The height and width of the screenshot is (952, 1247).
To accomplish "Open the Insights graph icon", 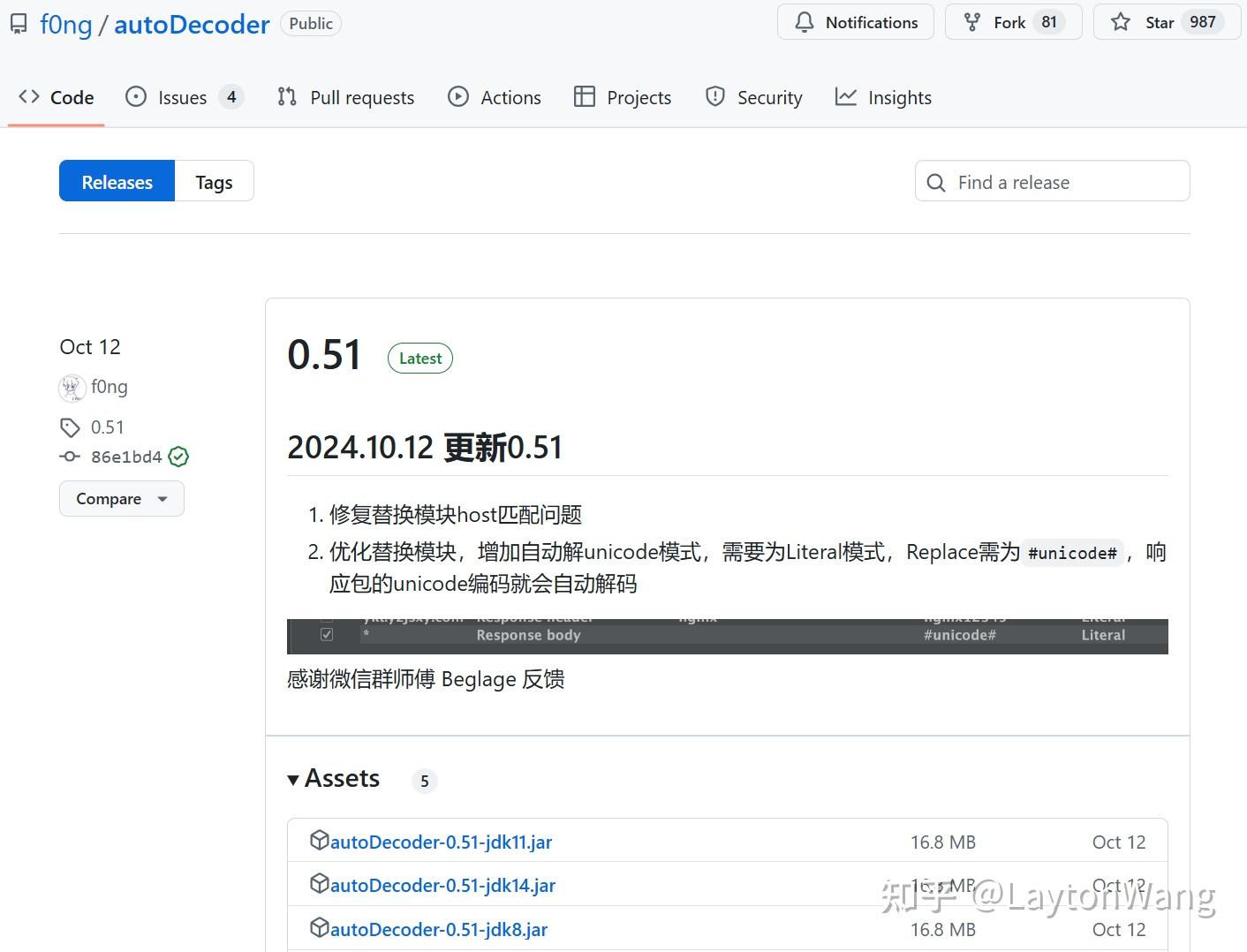I will (x=846, y=97).
